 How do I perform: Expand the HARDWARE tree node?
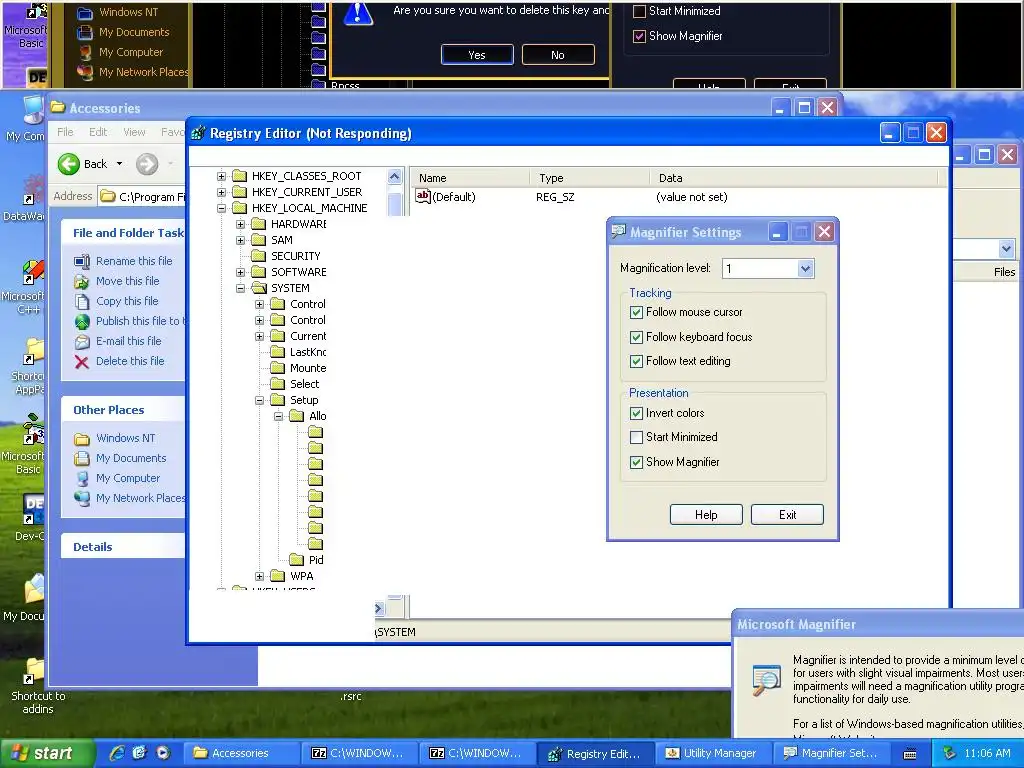[x=240, y=224]
